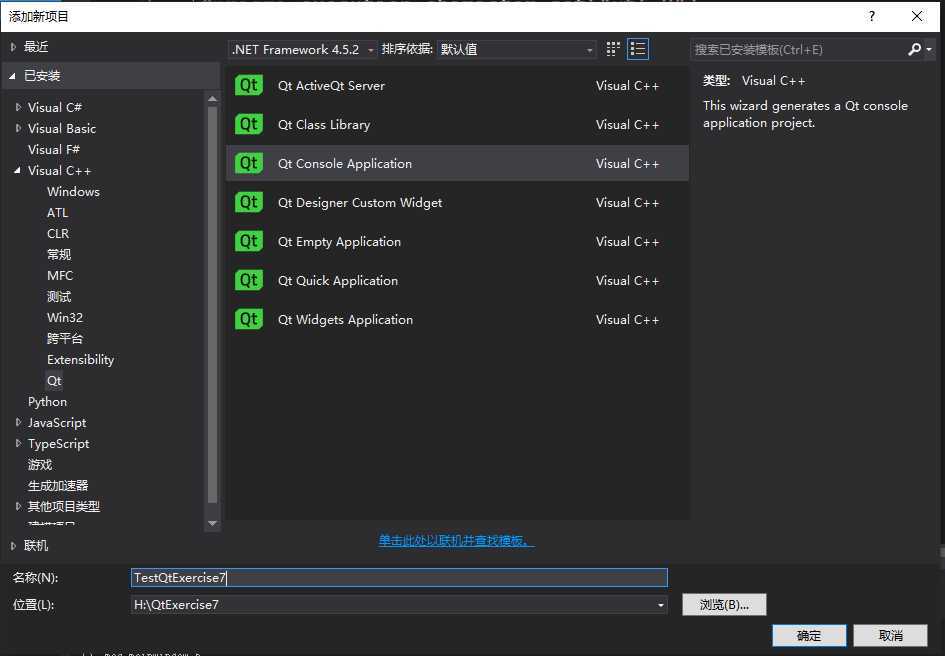Click the Qt Console Application template icon

[x=249, y=163]
